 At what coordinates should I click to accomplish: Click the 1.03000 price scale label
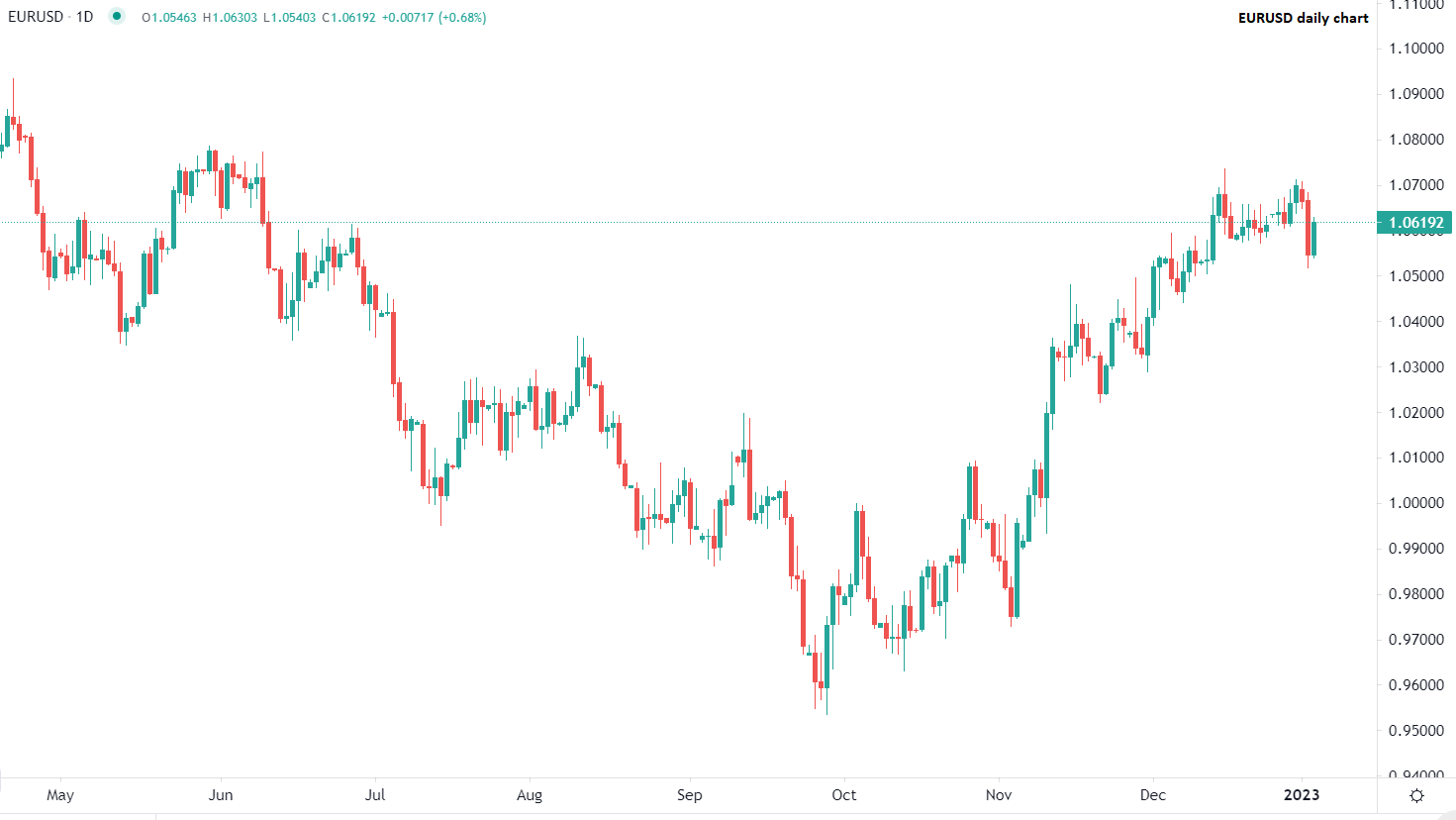click(1415, 367)
